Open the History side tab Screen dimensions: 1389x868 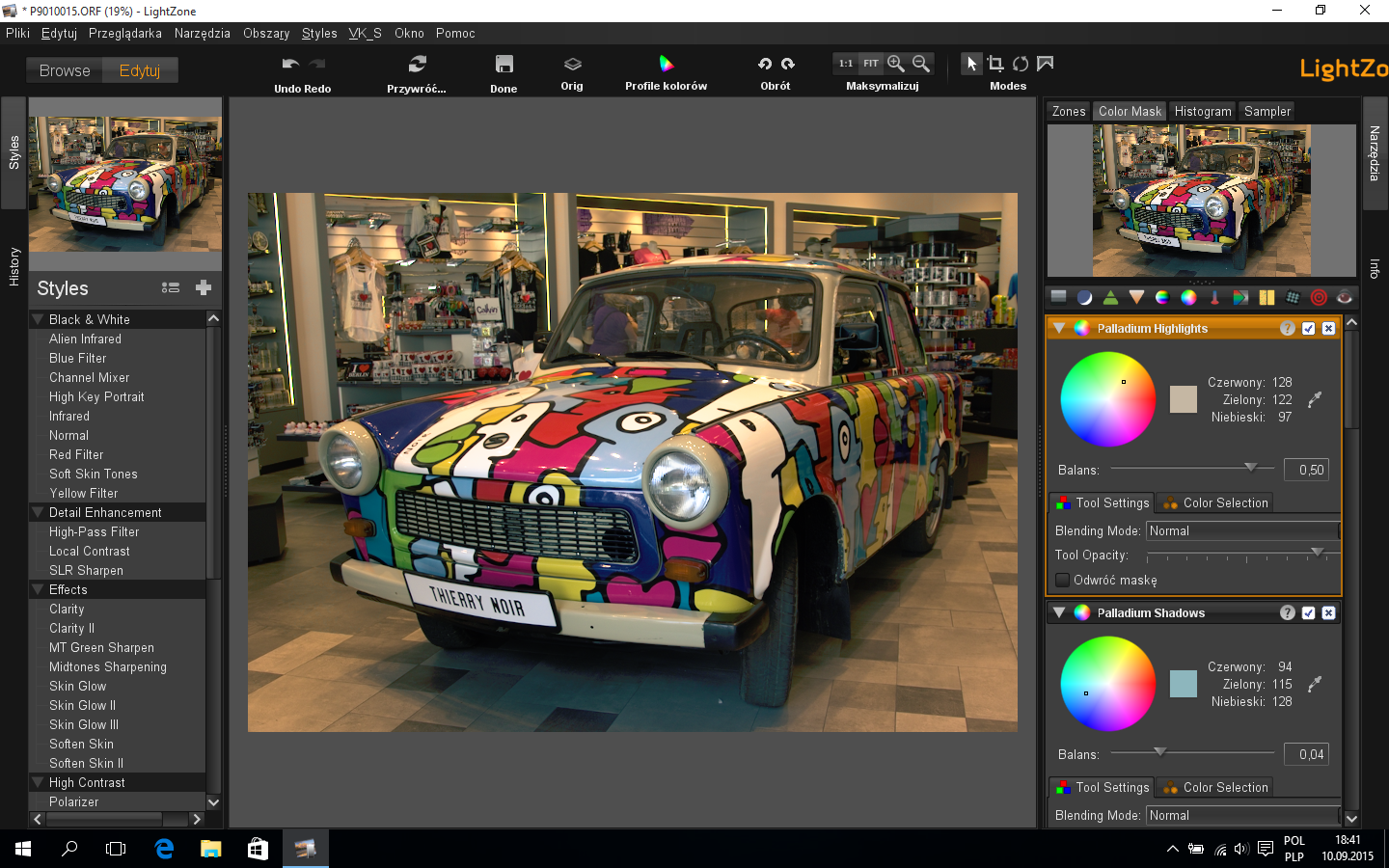point(14,266)
